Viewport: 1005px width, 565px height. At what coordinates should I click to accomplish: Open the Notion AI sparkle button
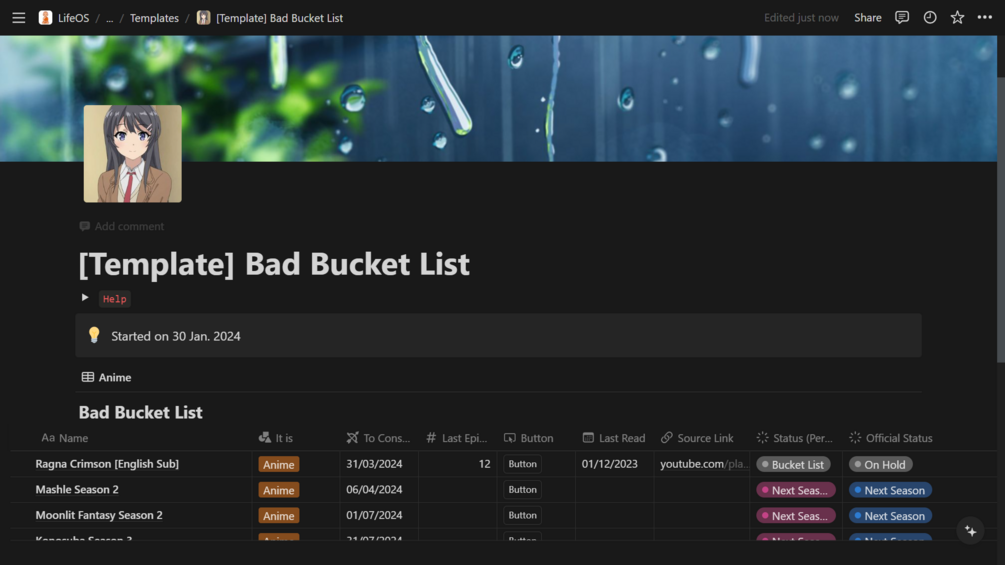click(x=970, y=531)
